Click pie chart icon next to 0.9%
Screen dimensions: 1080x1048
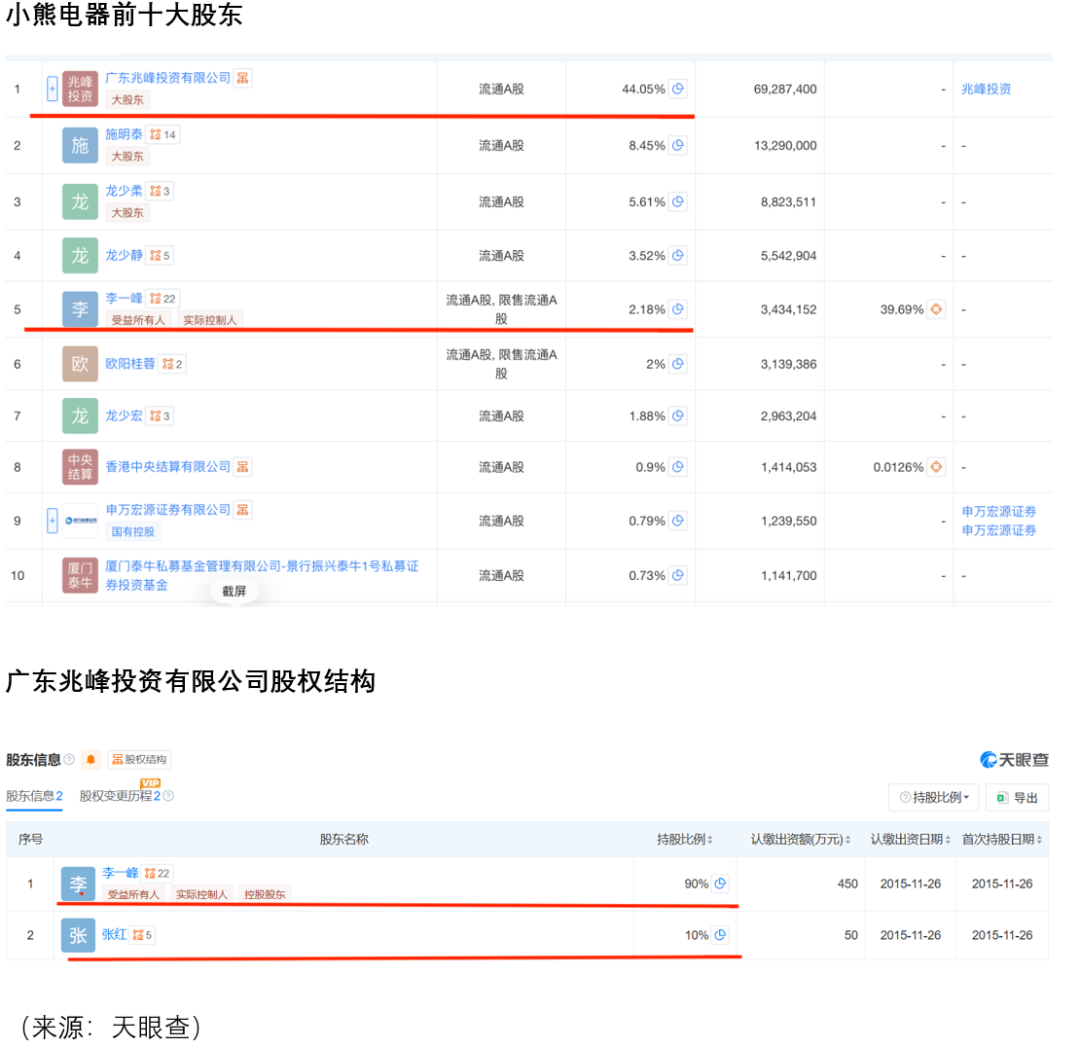678,467
